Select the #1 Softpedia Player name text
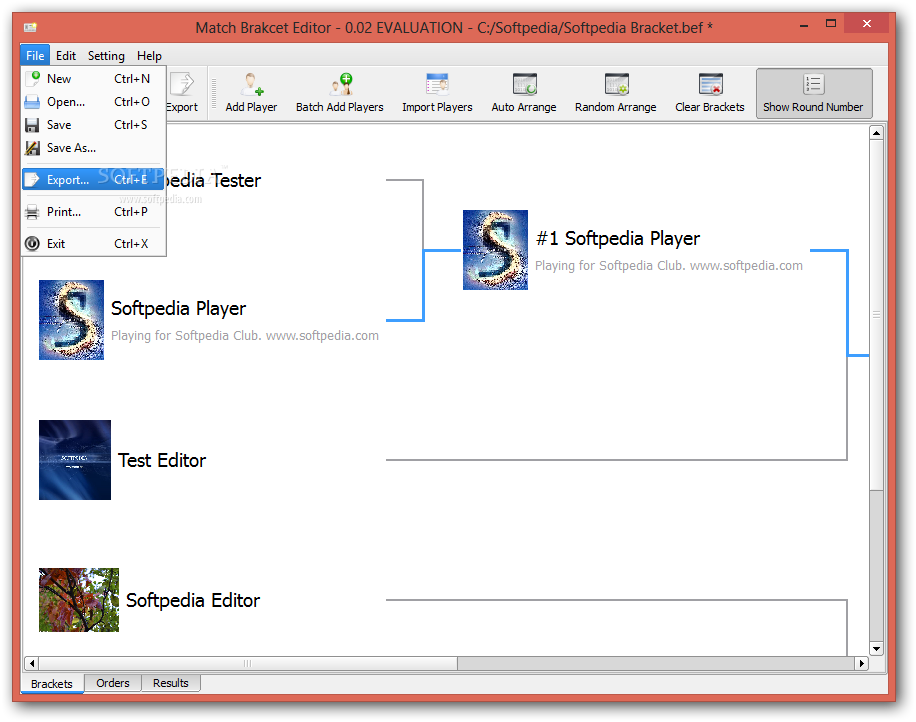 [617, 238]
